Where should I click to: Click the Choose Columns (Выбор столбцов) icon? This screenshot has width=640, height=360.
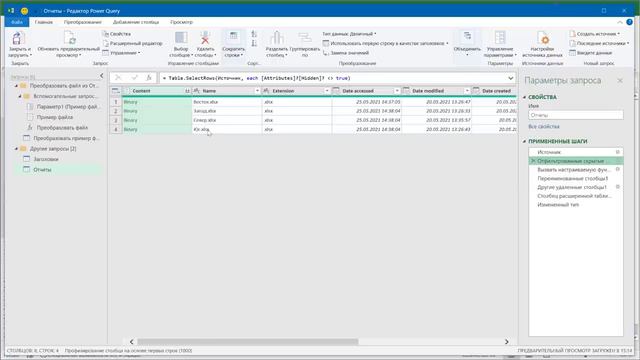(181, 38)
